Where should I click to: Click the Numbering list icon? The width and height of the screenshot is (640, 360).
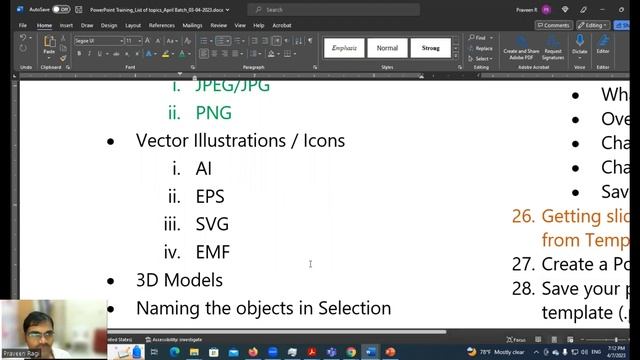(x=220, y=41)
